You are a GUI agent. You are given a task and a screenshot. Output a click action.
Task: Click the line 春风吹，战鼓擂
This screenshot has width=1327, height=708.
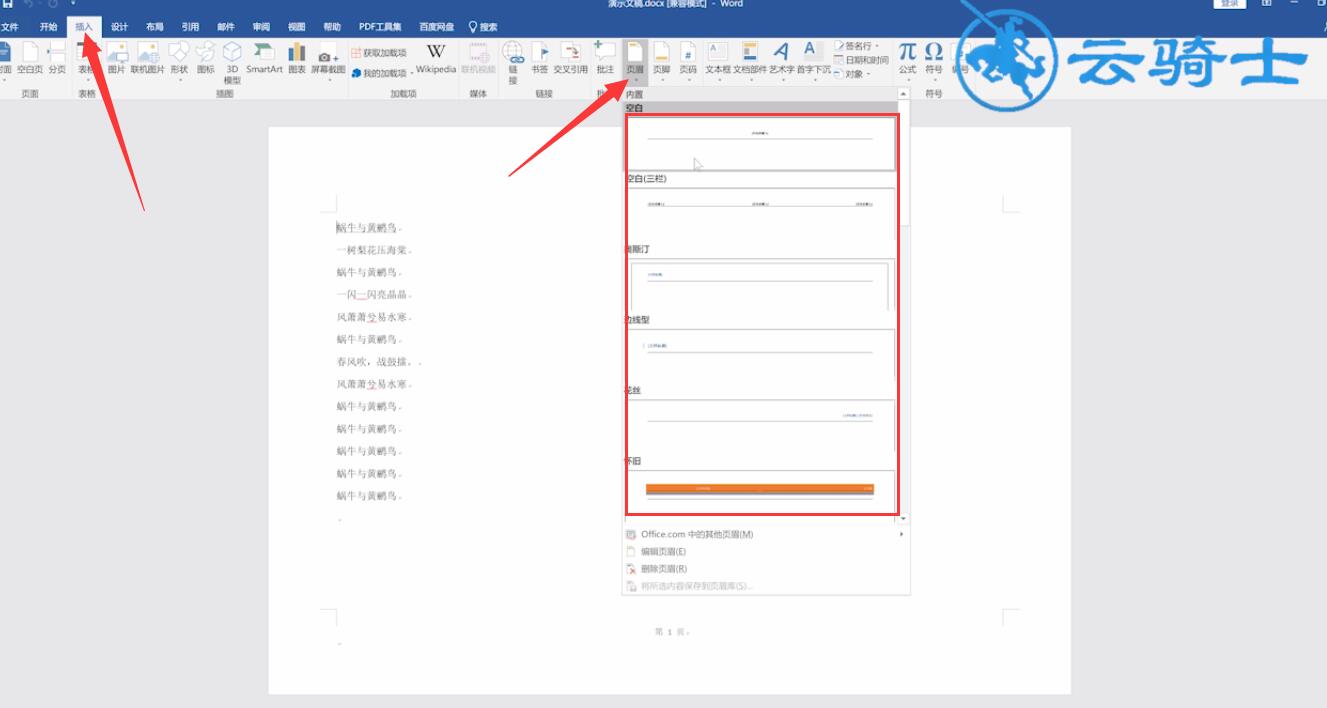click(x=374, y=361)
